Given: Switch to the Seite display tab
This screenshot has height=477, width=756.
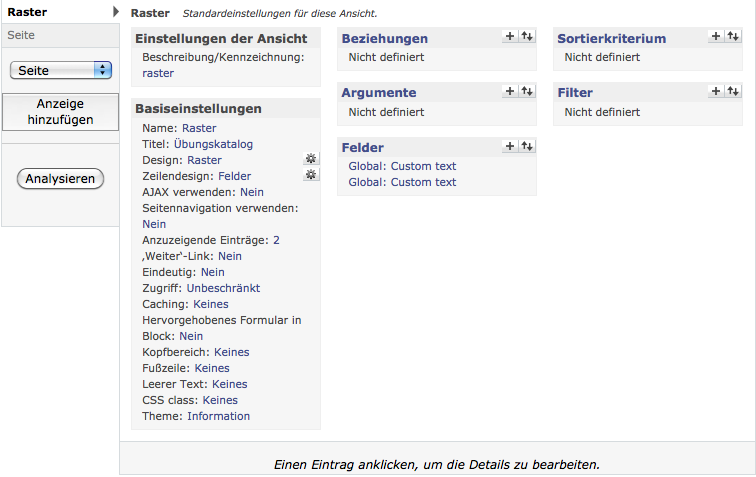Looking at the screenshot, I should 21,34.
